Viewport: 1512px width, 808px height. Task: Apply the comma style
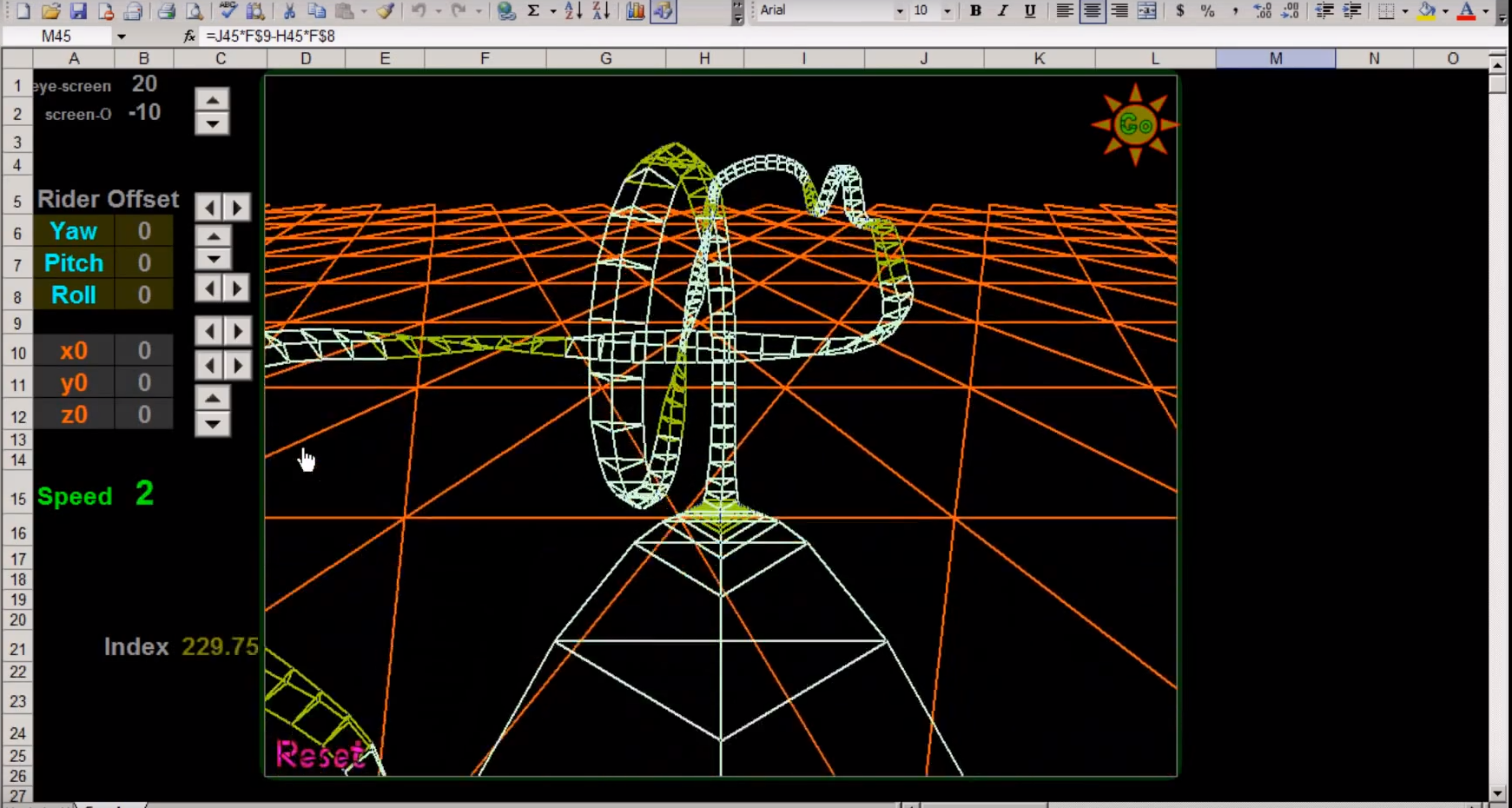[1235, 11]
